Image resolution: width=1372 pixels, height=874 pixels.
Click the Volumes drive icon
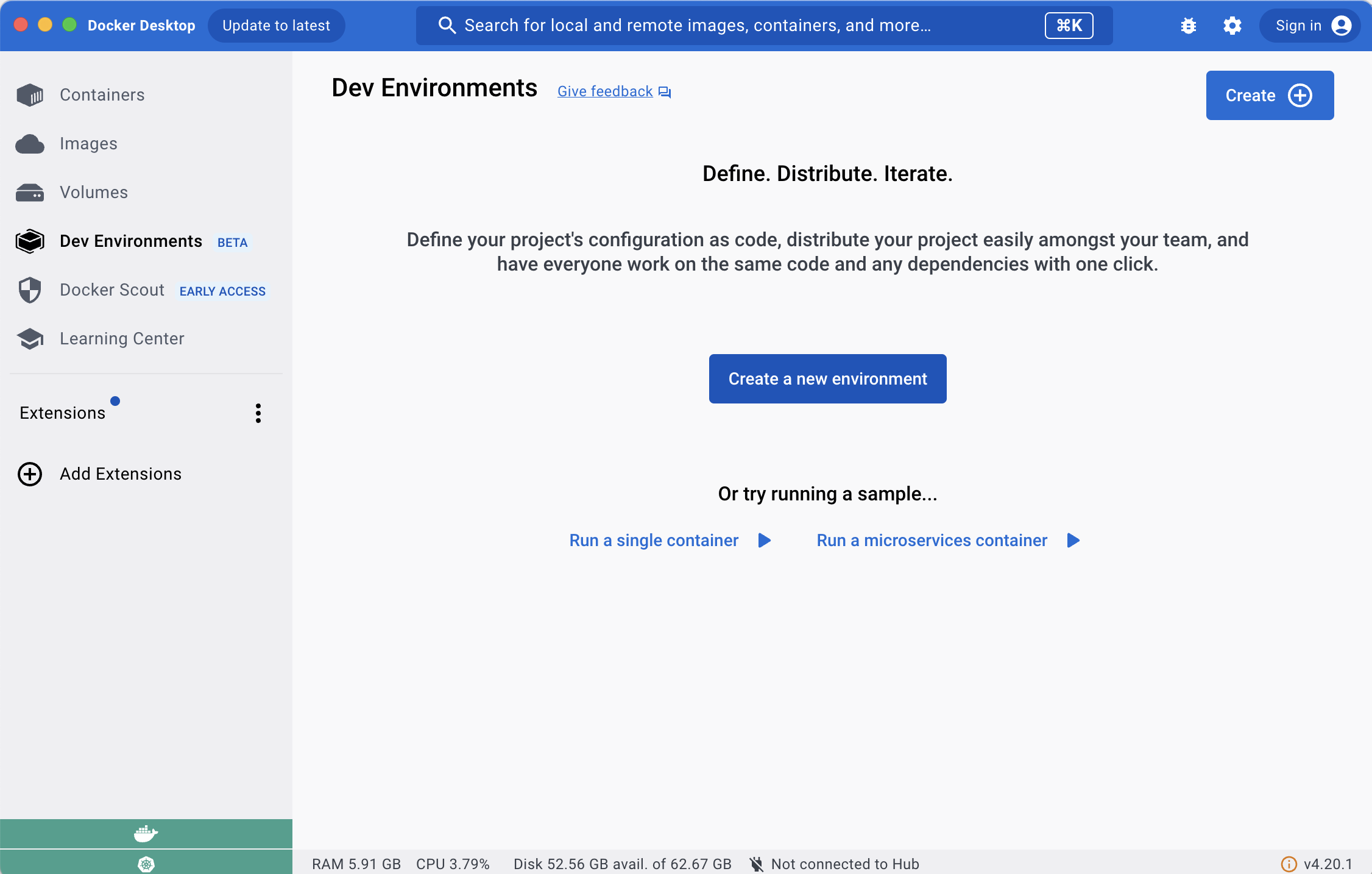(30, 193)
